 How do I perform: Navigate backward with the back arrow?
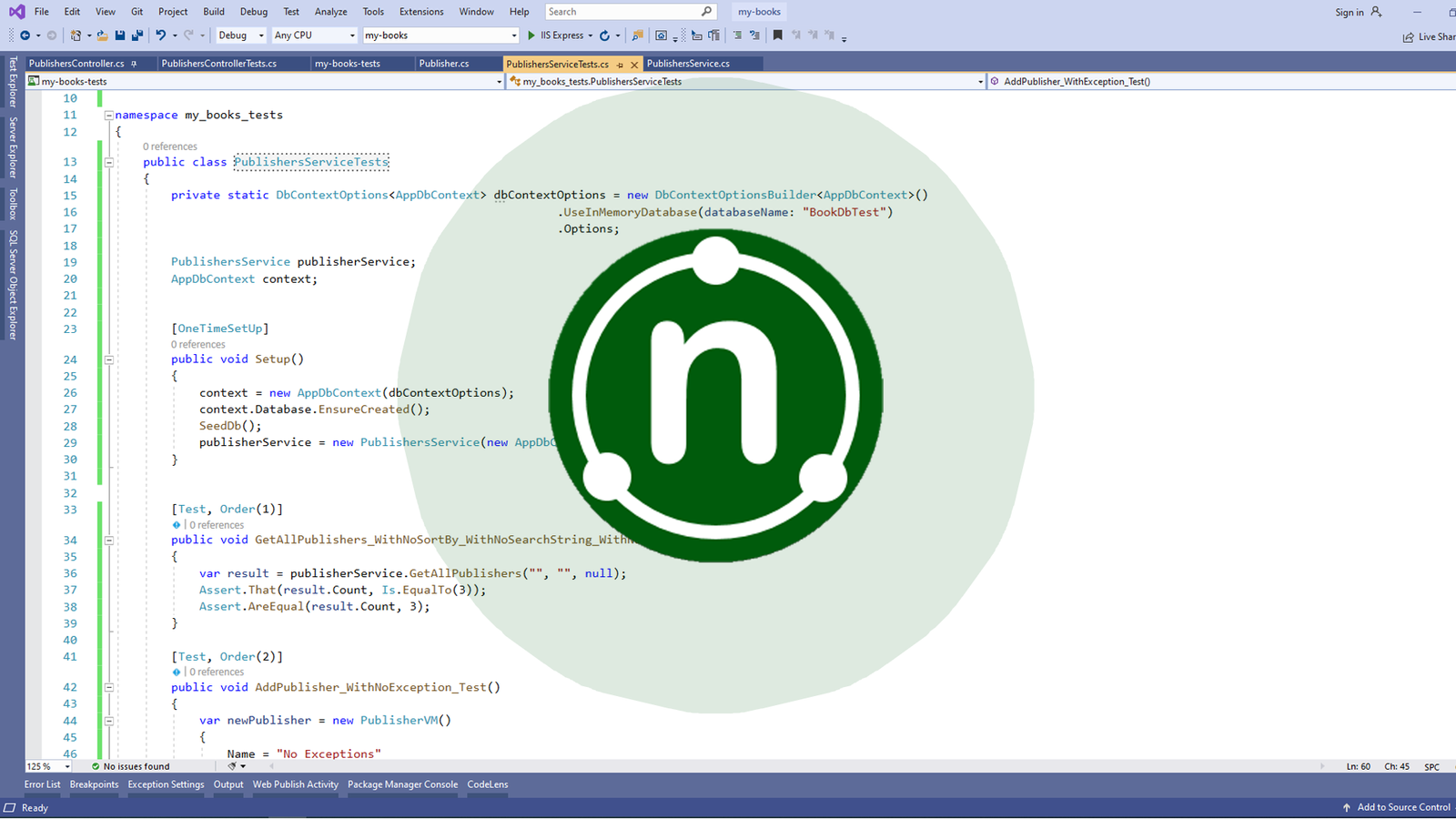pos(25,35)
